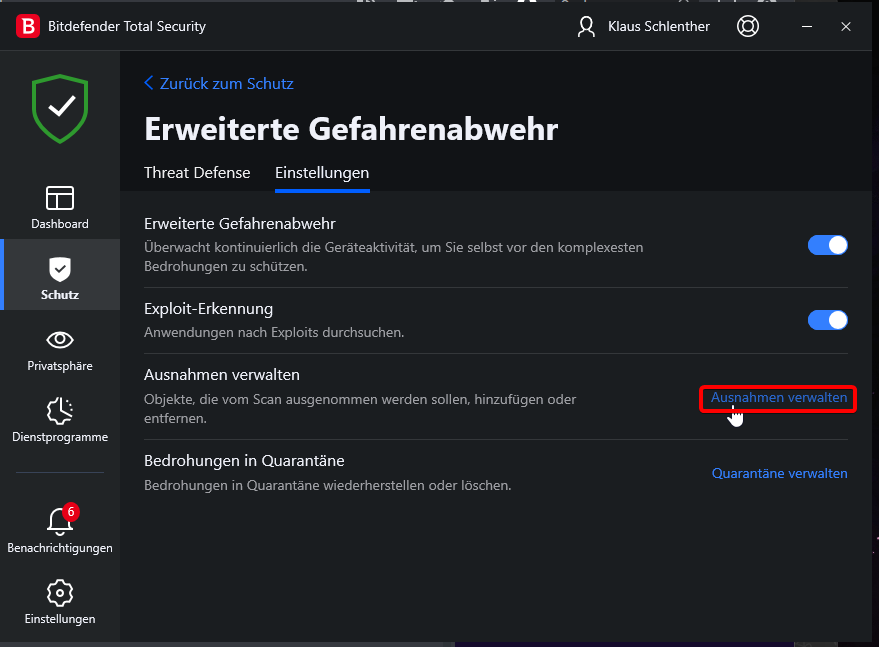Open Benachrichtigungen bell icon with badge
The height and width of the screenshot is (647, 879).
[x=60, y=521]
